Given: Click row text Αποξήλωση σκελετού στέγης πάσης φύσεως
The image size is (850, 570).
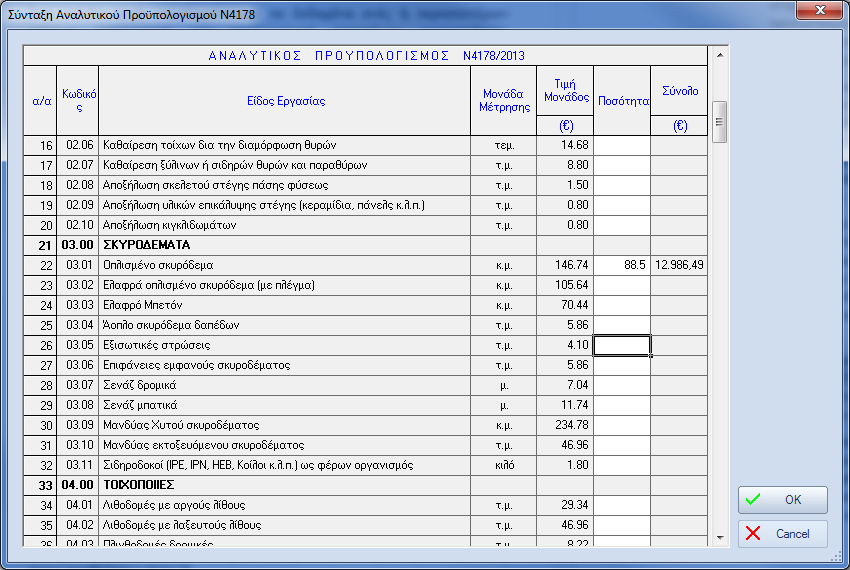Looking at the screenshot, I should [215, 185].
